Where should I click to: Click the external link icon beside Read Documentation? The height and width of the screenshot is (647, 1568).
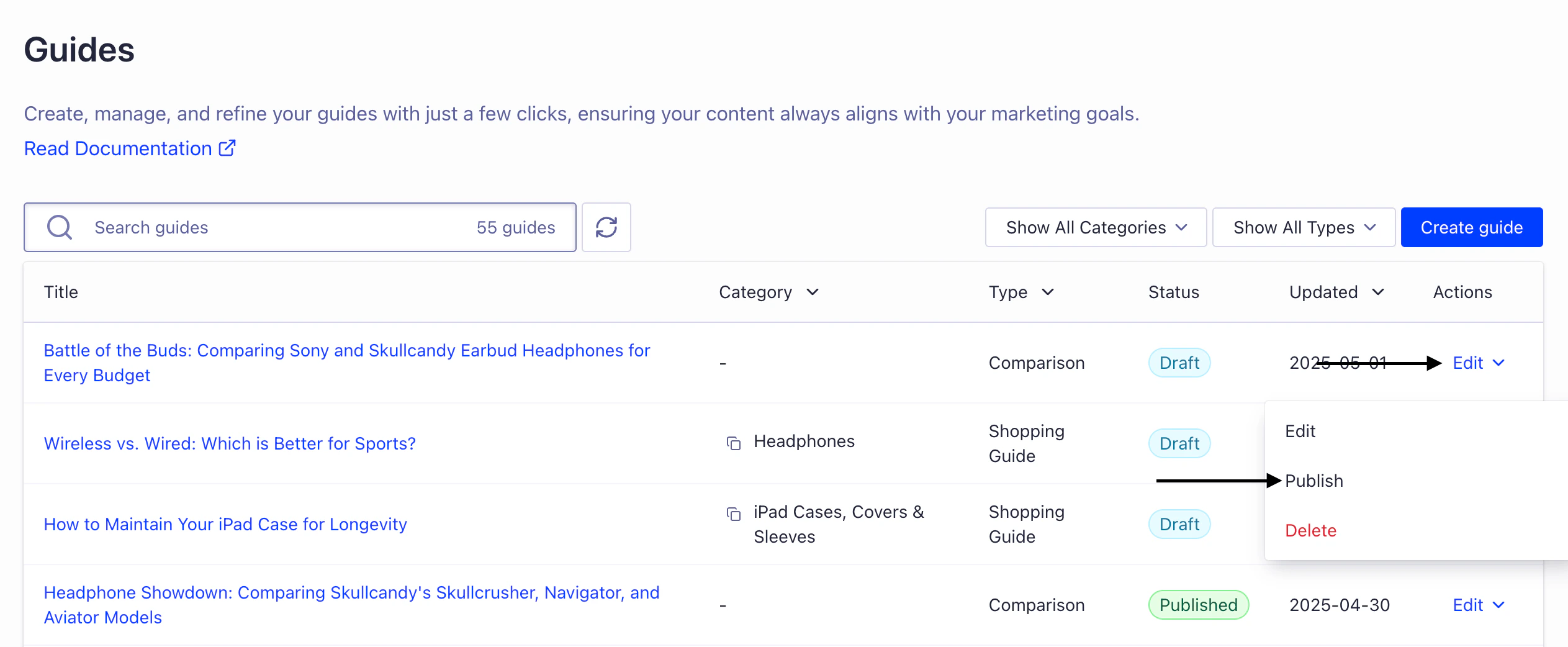227,148
